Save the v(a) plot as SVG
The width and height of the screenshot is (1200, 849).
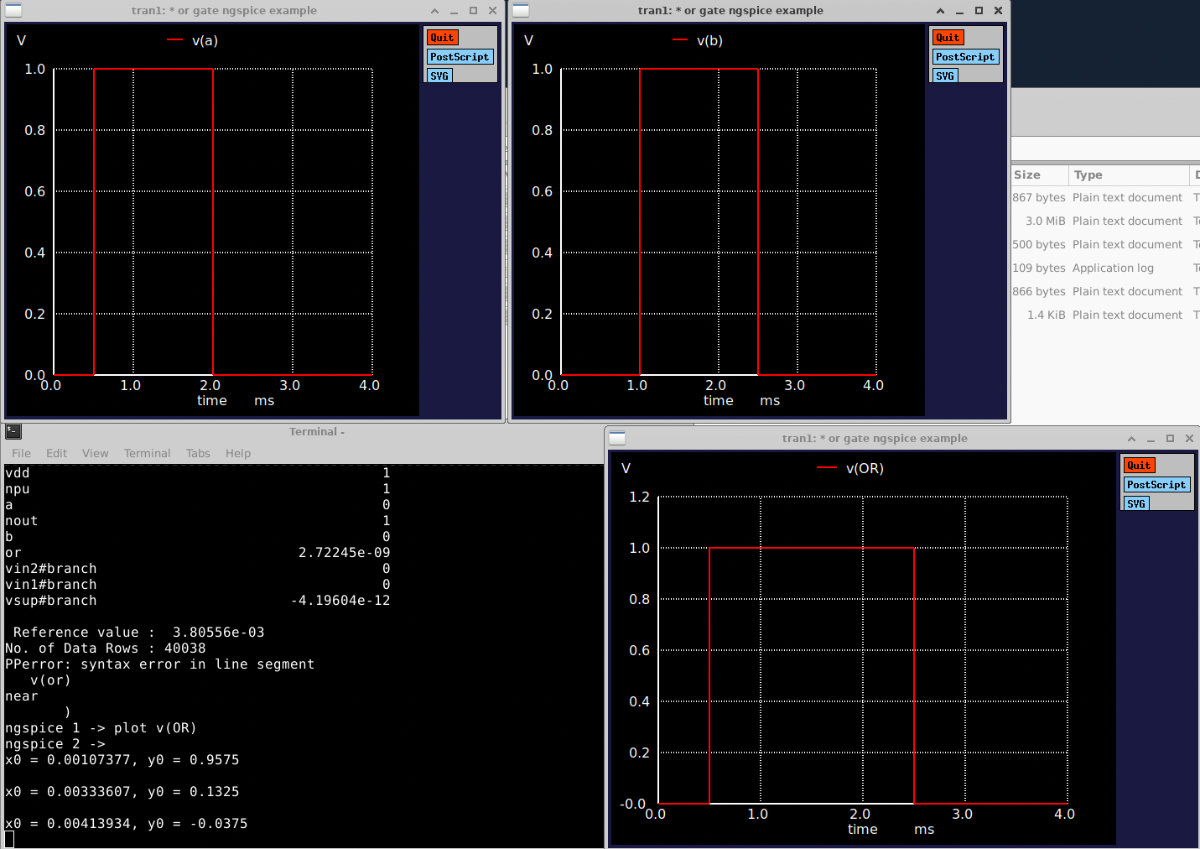[x=439, y=76]
